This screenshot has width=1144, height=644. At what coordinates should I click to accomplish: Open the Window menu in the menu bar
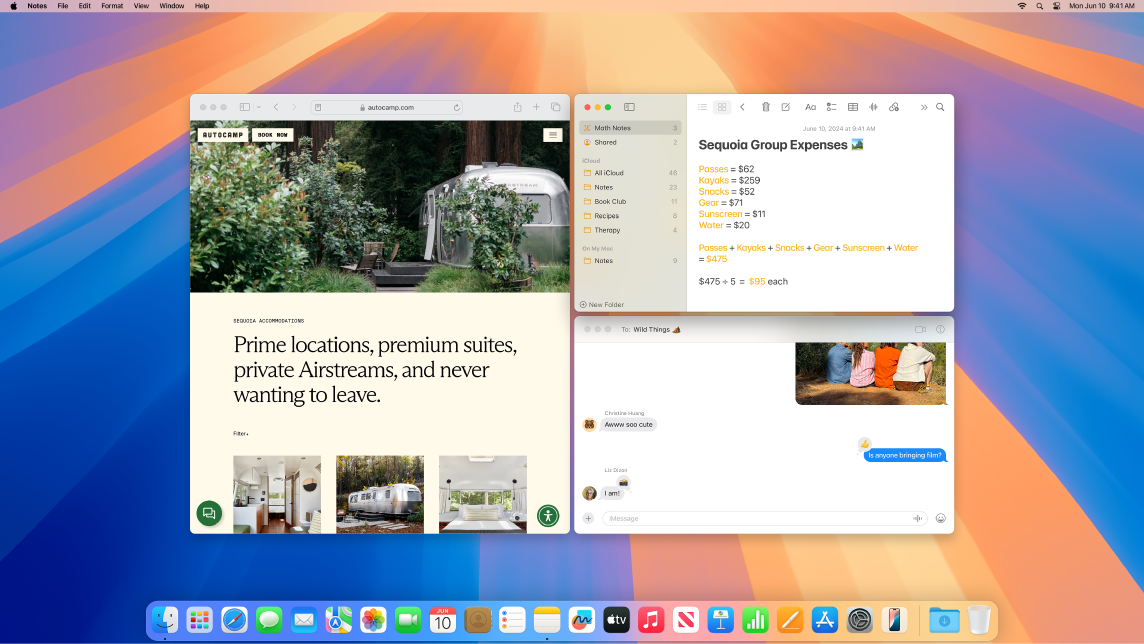tap(171, 6)
